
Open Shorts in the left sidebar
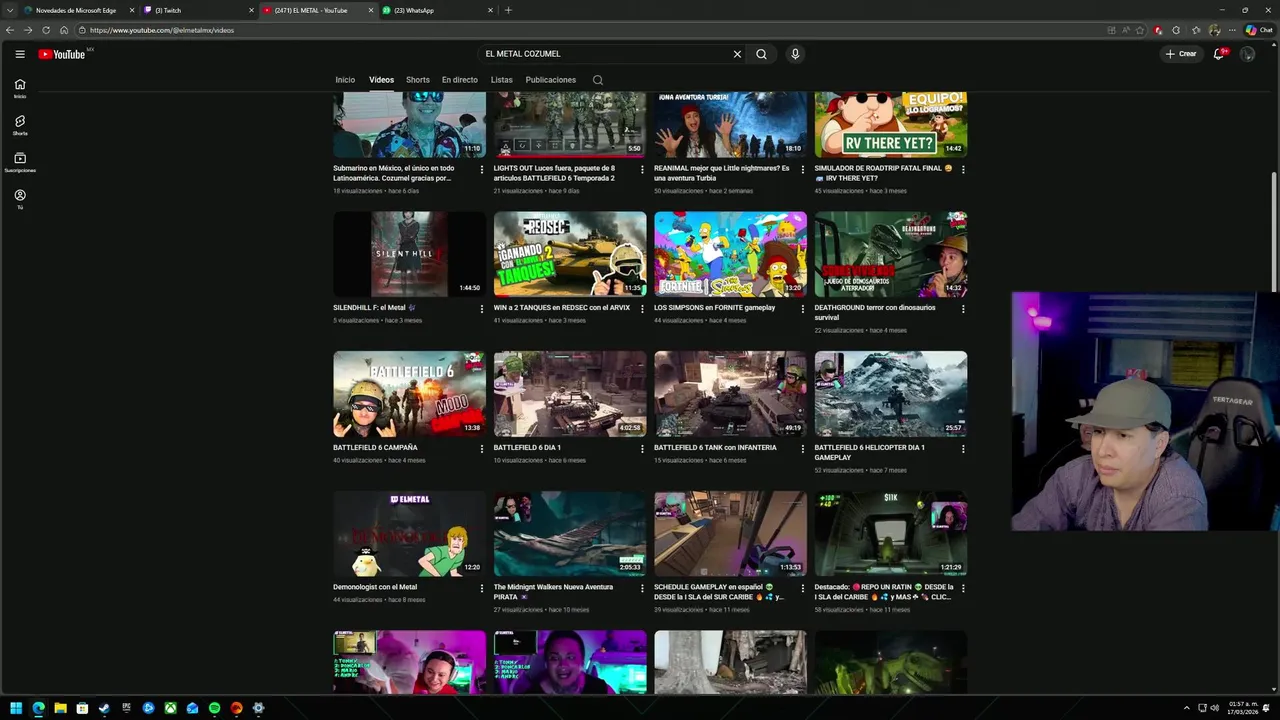click(20, 125)
